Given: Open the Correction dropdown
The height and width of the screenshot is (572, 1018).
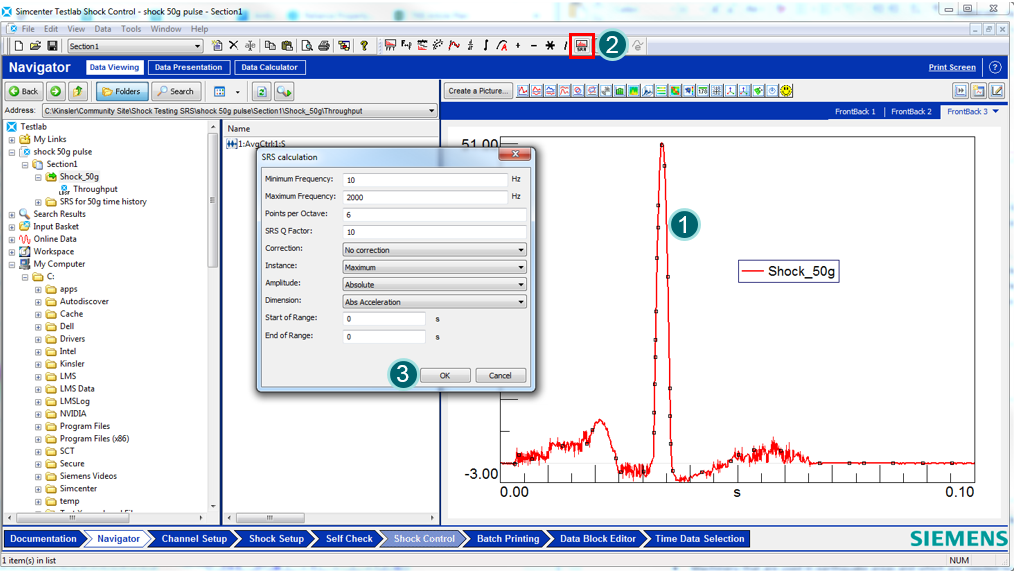Looking at the screenshot, I should pyautogui.click(x=434, y=250).
